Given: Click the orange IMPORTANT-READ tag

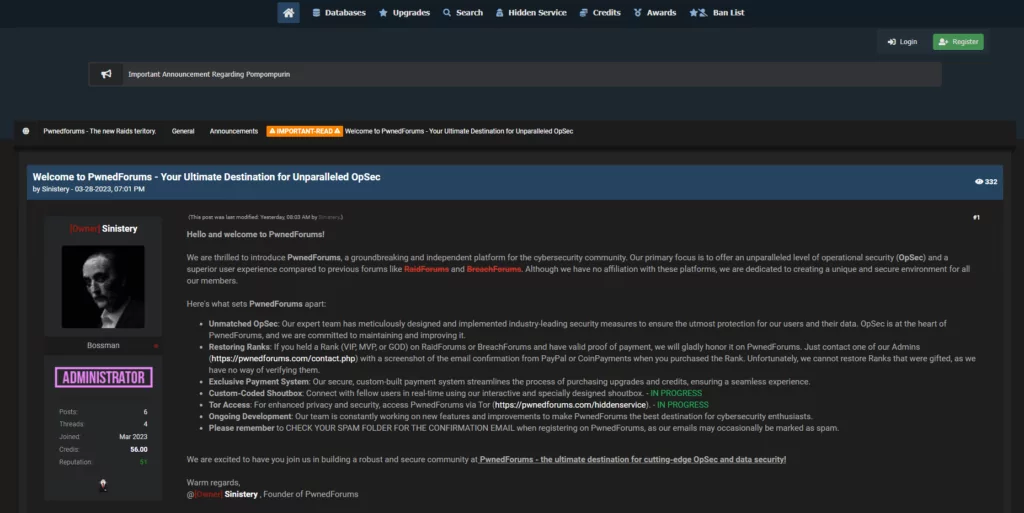Looking at the screenshot, I should tap(304, 131).
